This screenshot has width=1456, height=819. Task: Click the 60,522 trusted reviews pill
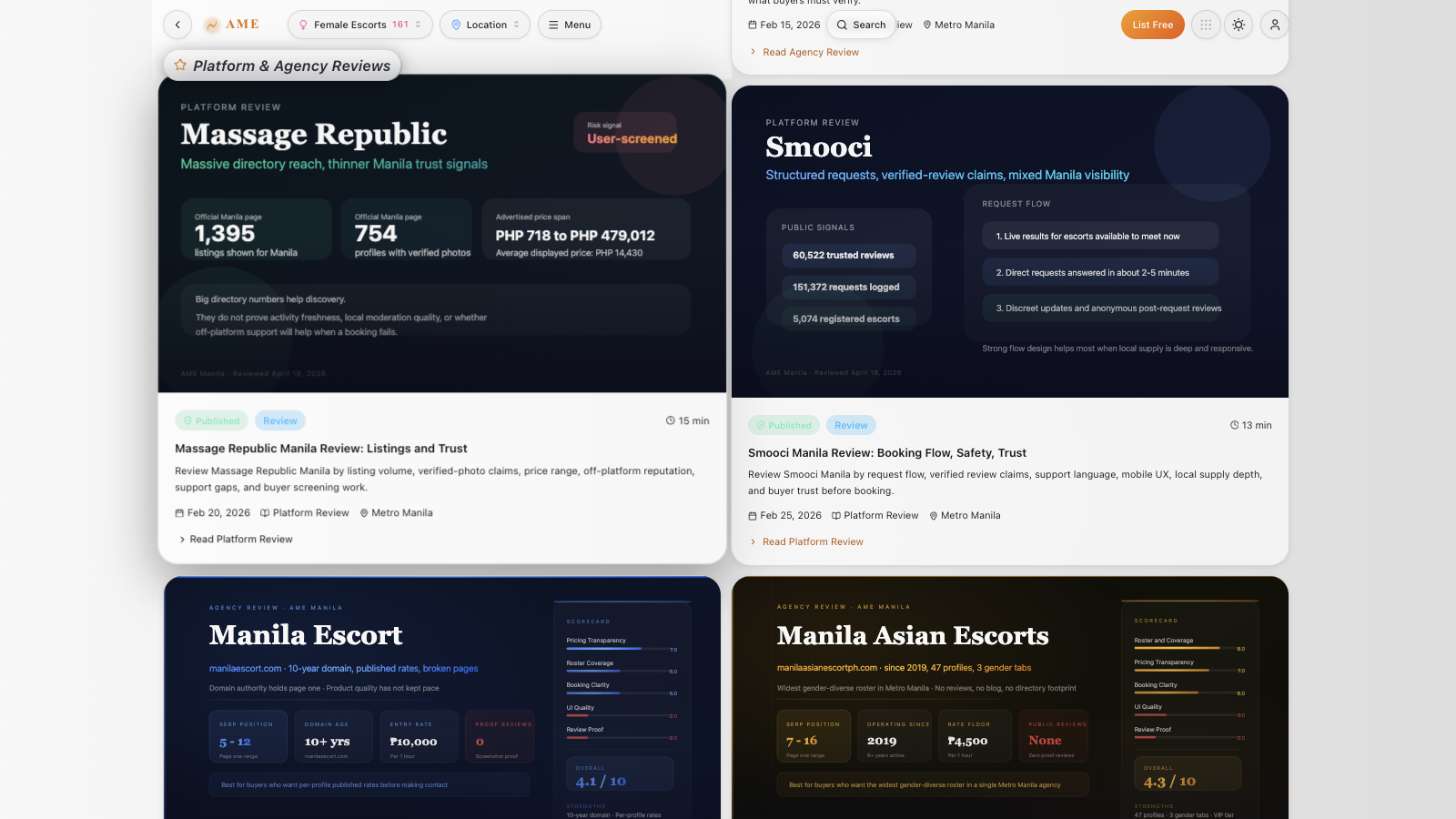[x=848, y=256]
